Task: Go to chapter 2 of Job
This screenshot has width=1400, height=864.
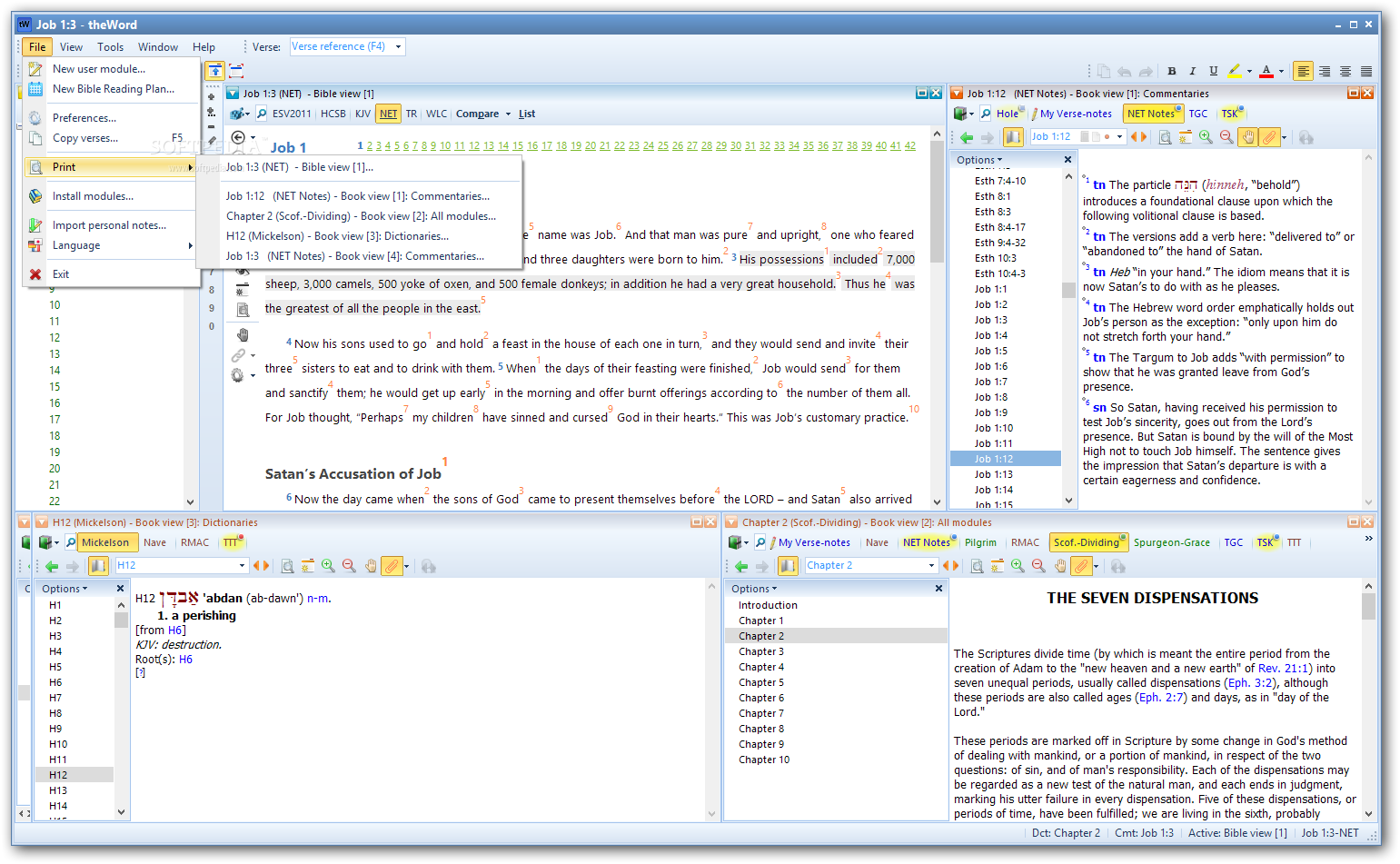Action: click(370, 145)
